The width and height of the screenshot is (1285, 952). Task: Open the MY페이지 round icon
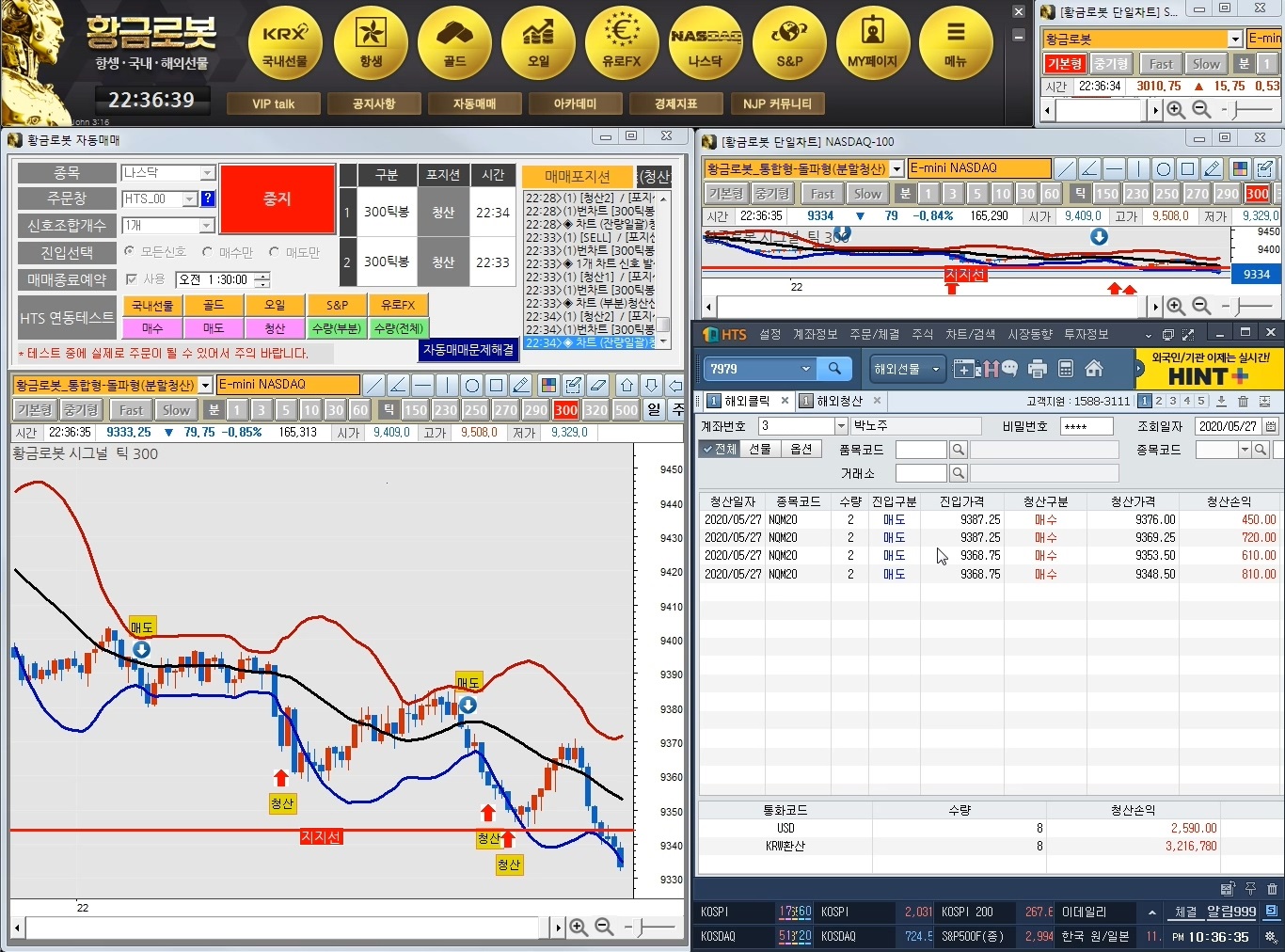(x=873, y=43)
